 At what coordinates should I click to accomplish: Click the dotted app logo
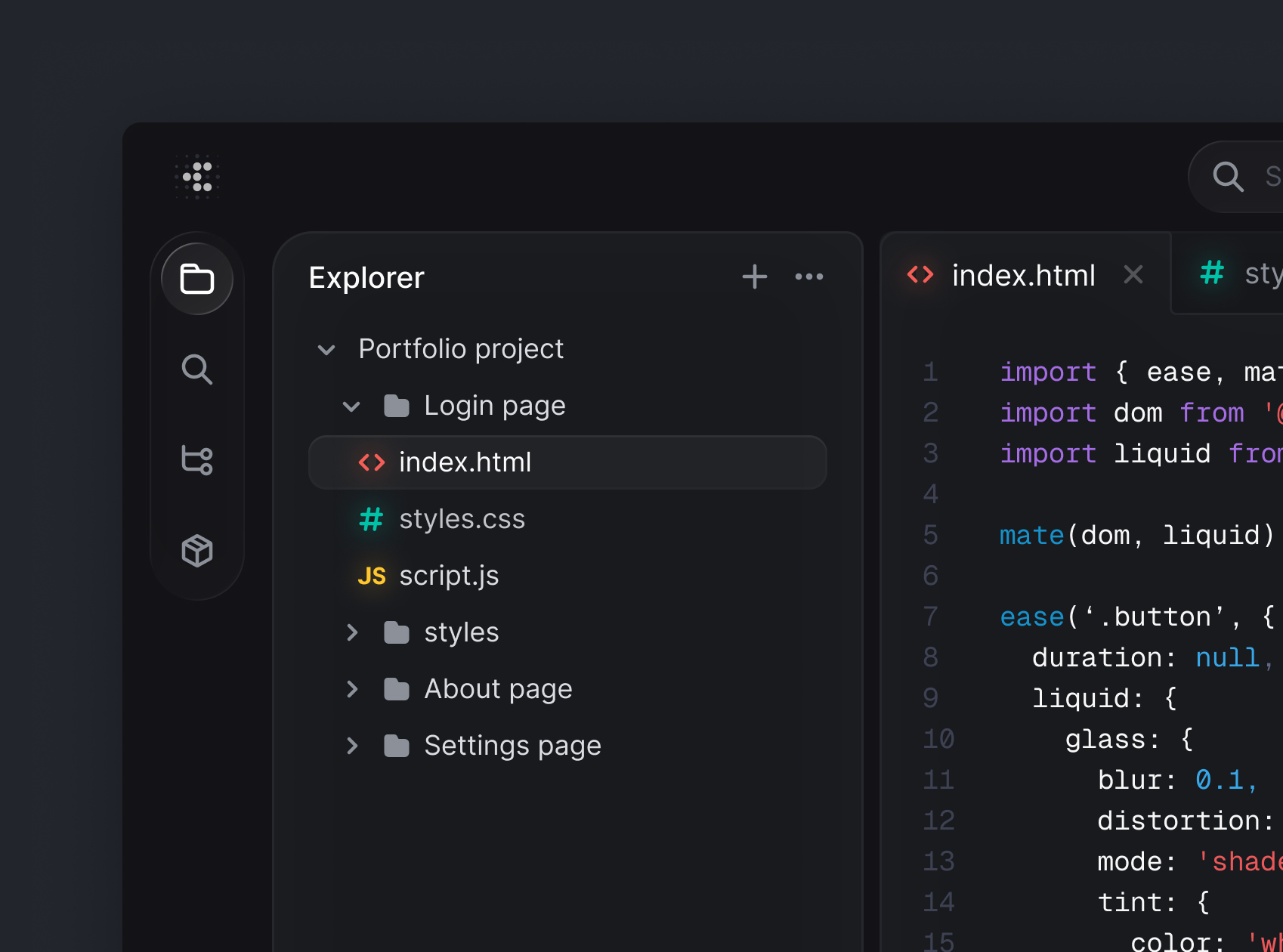click(197, 177)
